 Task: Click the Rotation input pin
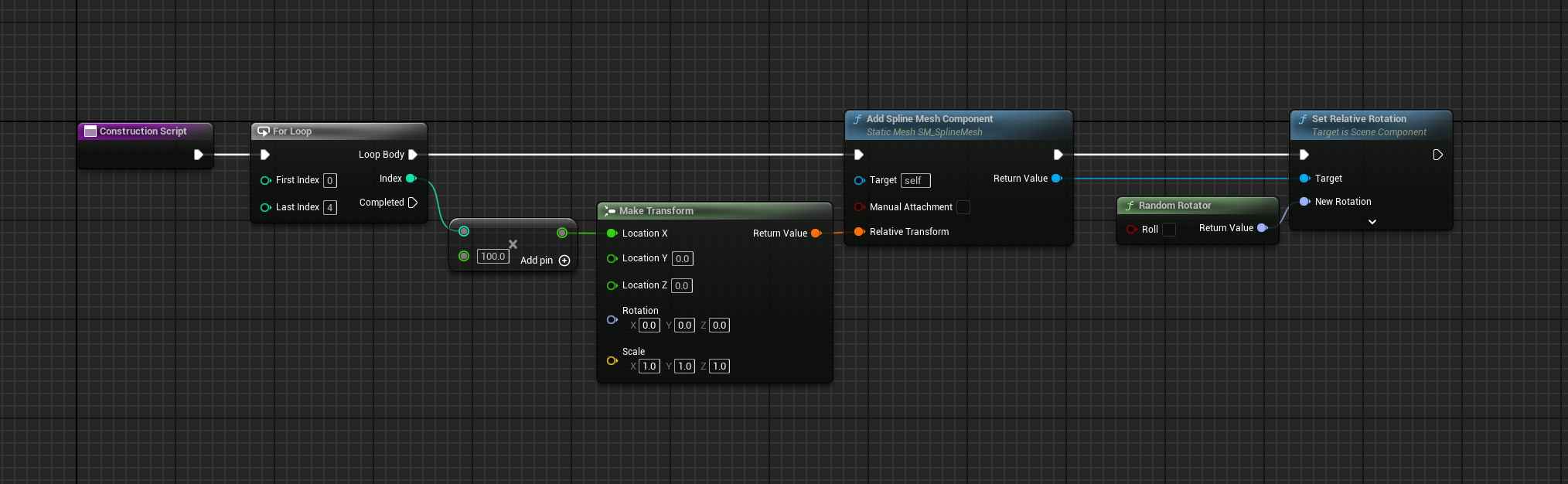pos(612,319)
